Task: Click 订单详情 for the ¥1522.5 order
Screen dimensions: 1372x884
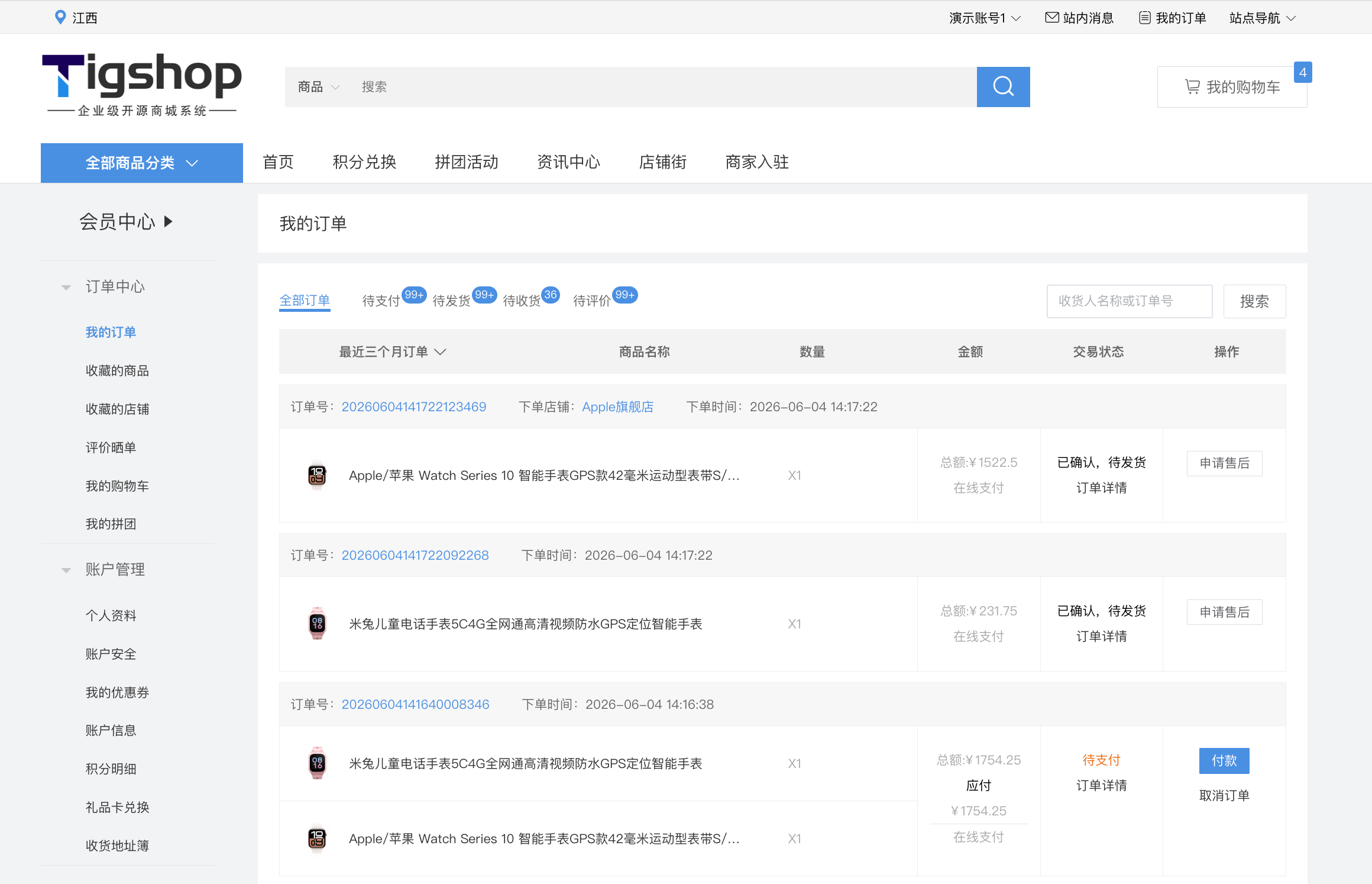Action: (x=1101, y=488)
